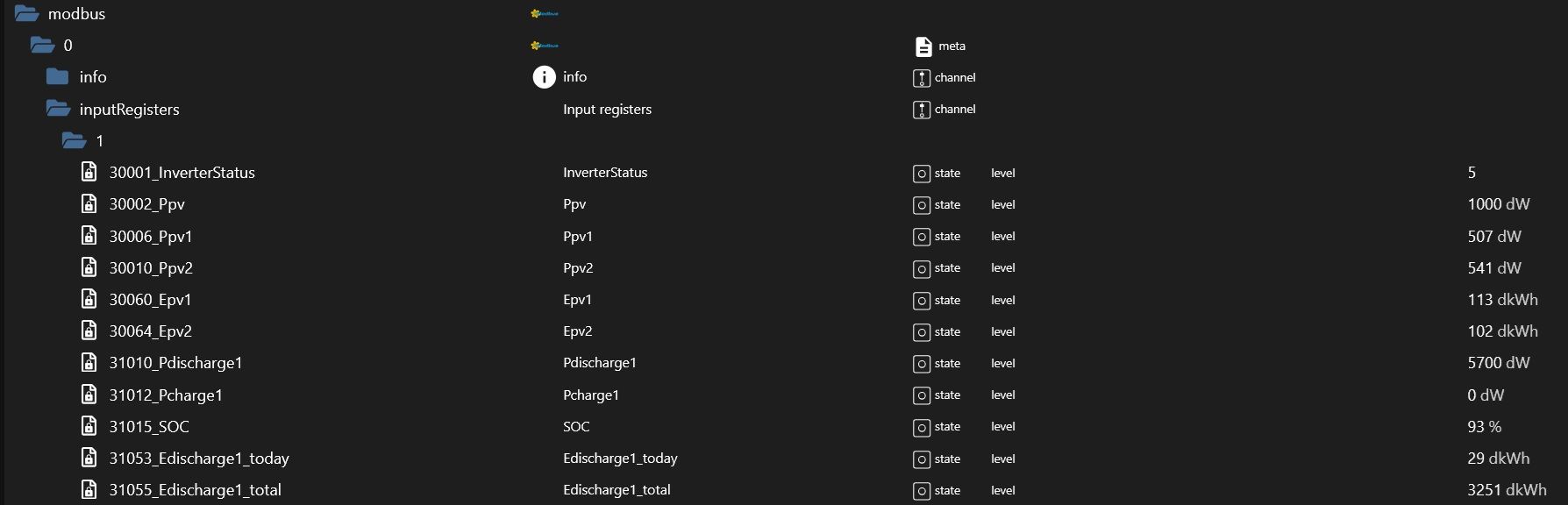
Task: Click the Epv2 name cell
Action: pyautogui.click(x=578, y=331)
